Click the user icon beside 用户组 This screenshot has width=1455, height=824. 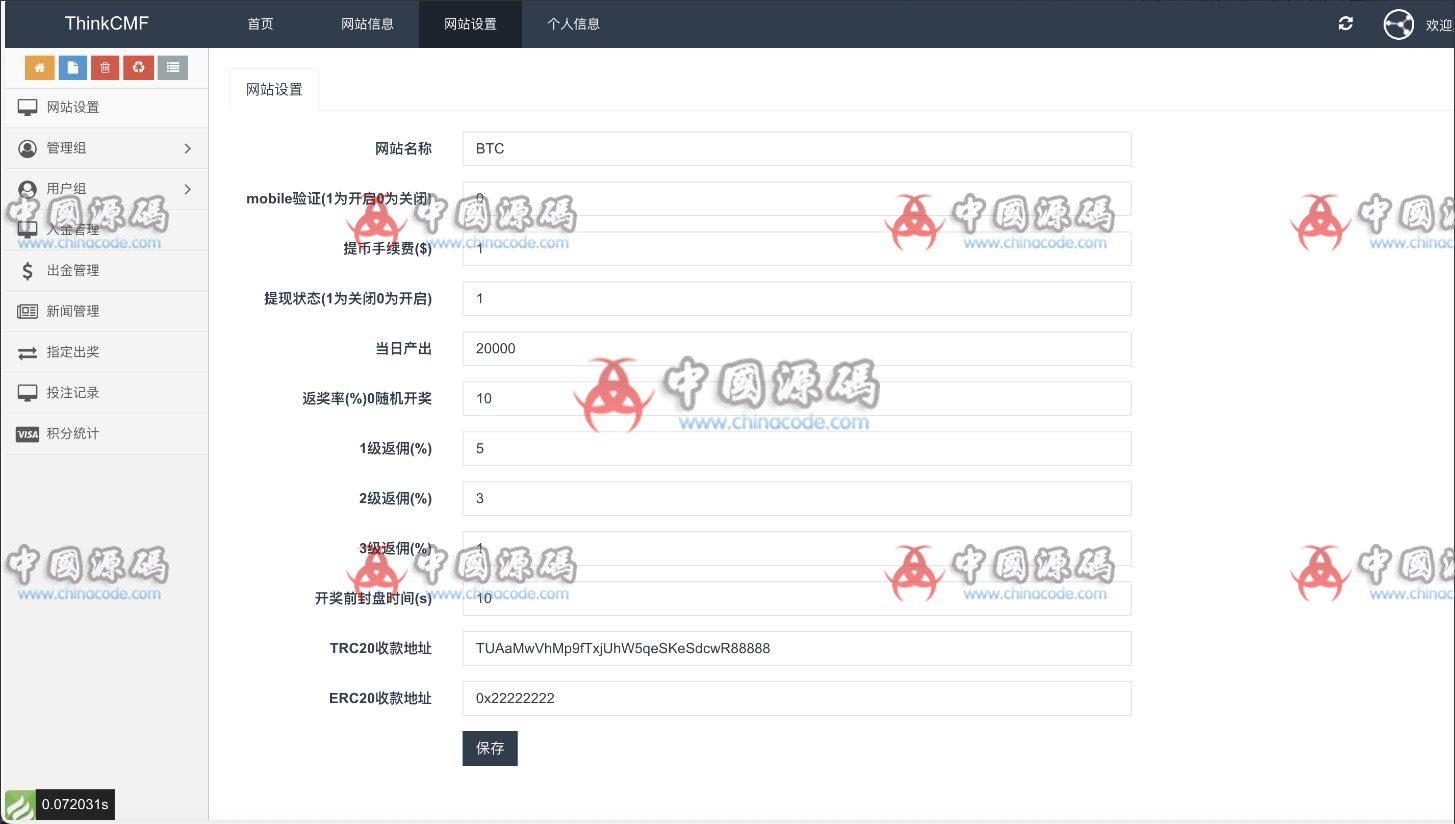(x=27, y=189)
